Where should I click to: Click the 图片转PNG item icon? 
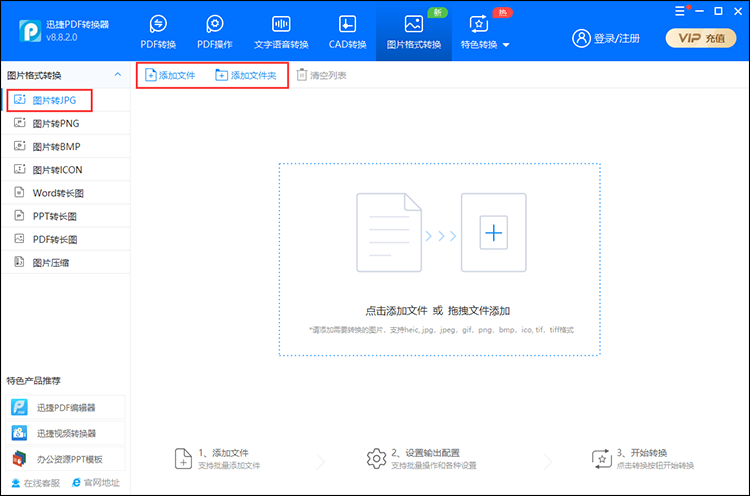tap(20, 123)
